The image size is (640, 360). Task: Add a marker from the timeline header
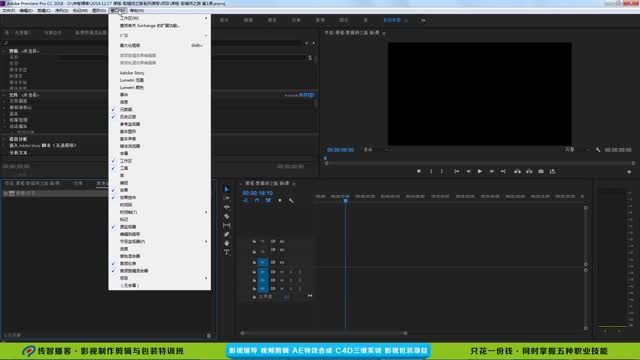(280, 200)
